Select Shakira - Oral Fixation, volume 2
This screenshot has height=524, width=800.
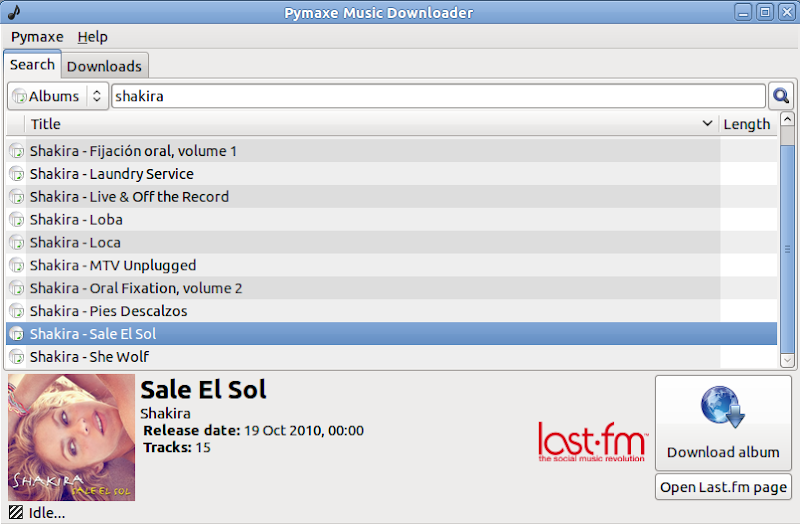pos(391,288)
